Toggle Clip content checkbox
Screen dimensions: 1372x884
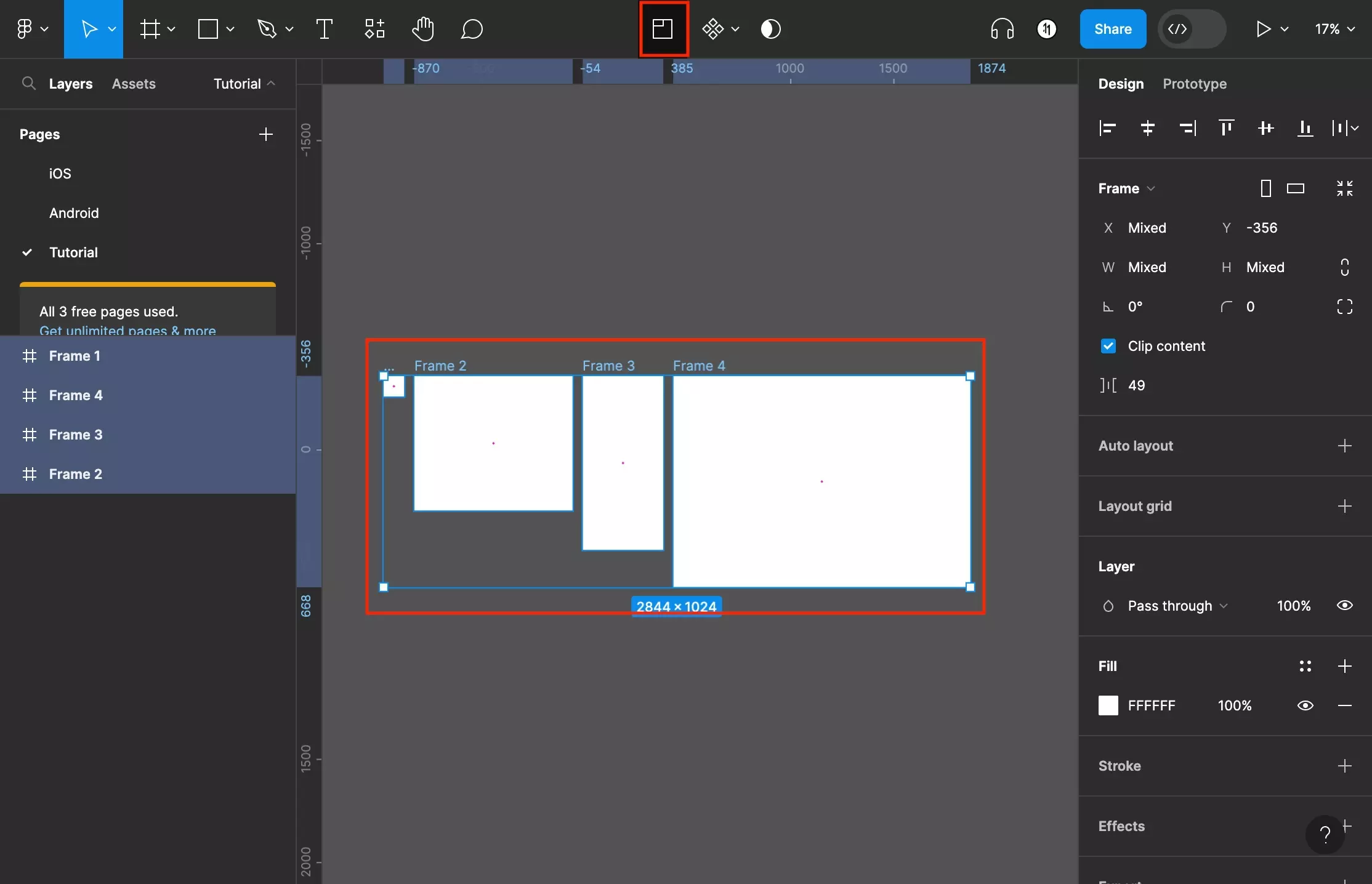pos(1107,346)
